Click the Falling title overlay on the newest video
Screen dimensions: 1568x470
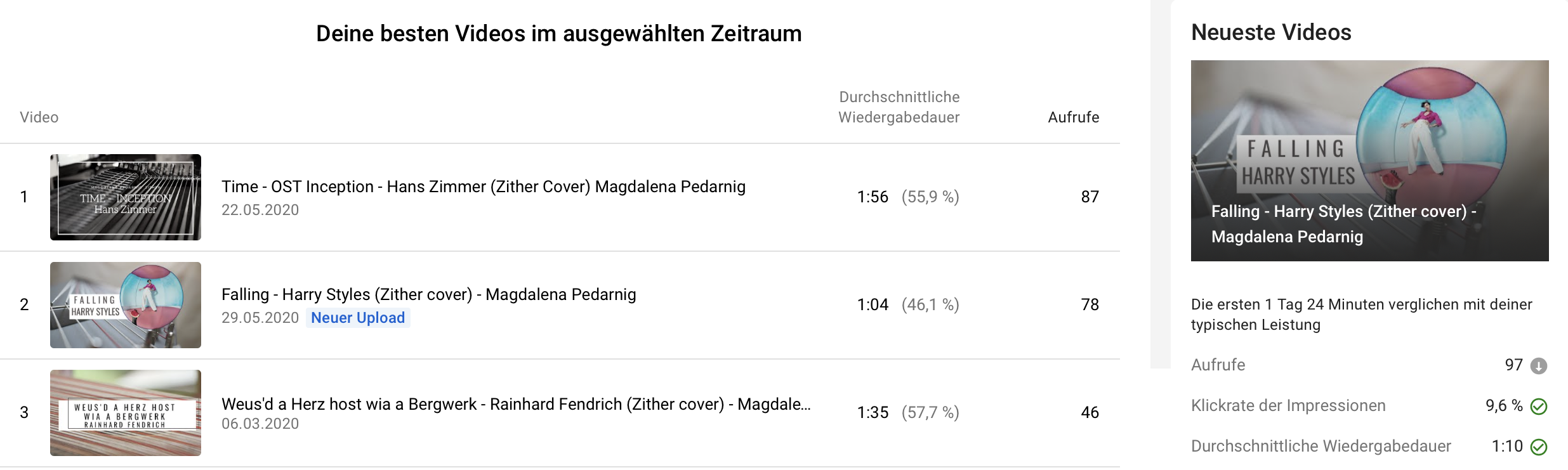(x=1343, y=224)
